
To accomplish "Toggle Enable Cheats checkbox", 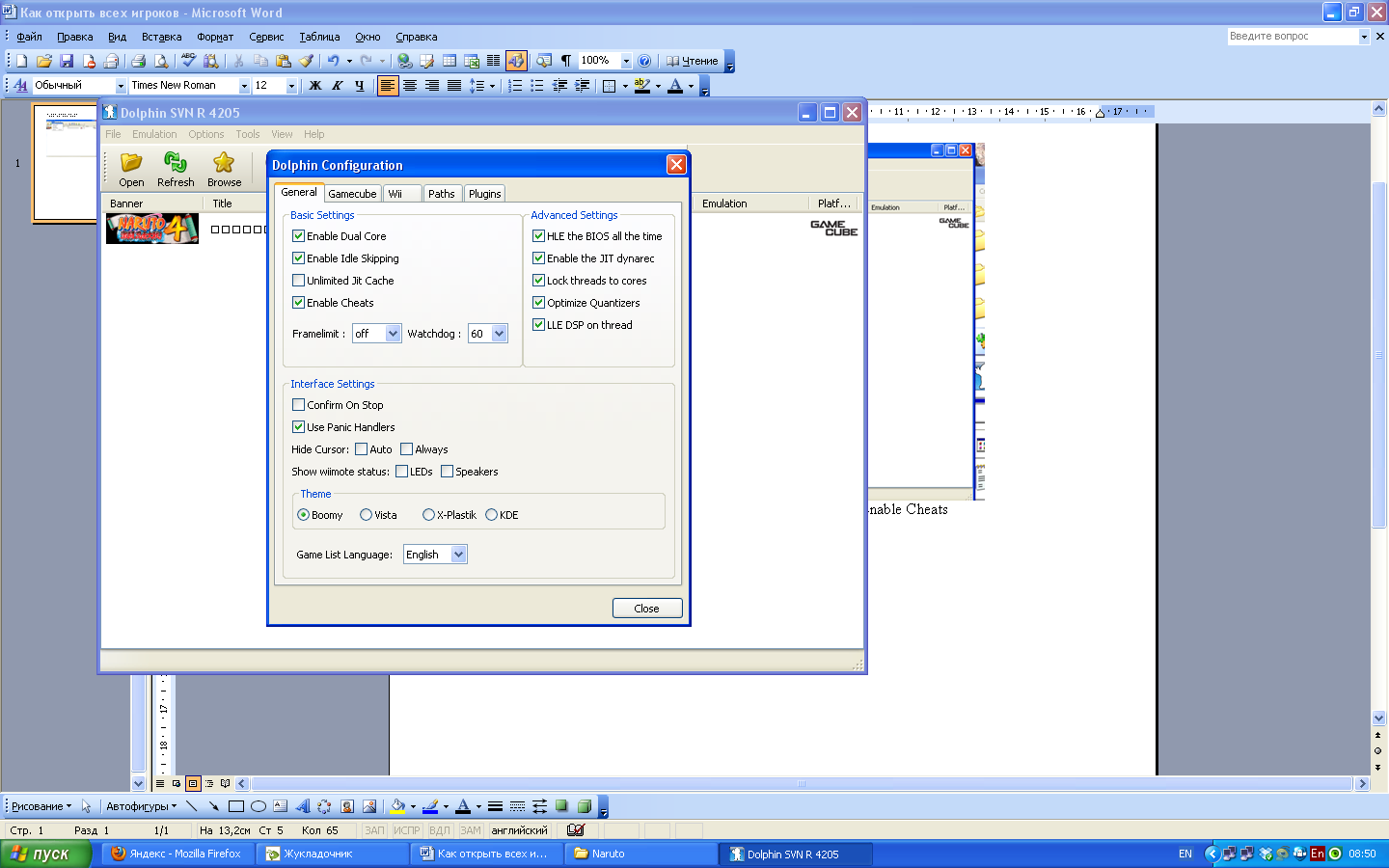I will 299,303.
